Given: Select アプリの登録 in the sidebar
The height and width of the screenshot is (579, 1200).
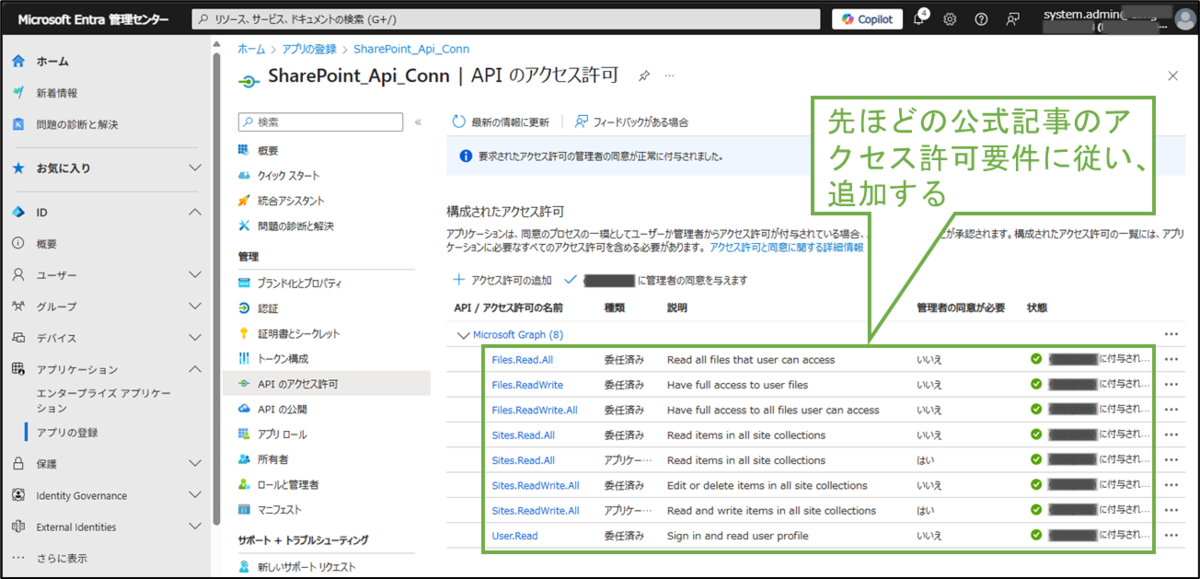Looking at the screenshot, I should 67,433.
